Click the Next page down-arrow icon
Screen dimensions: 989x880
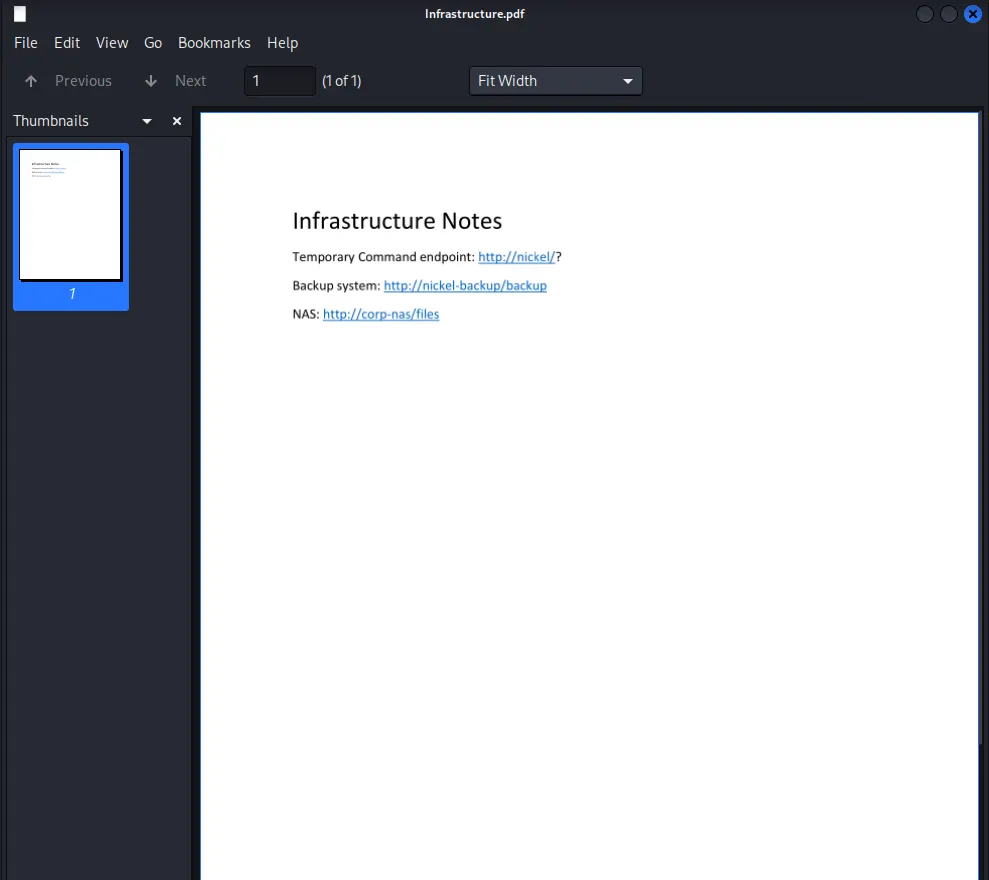point(151,81)
